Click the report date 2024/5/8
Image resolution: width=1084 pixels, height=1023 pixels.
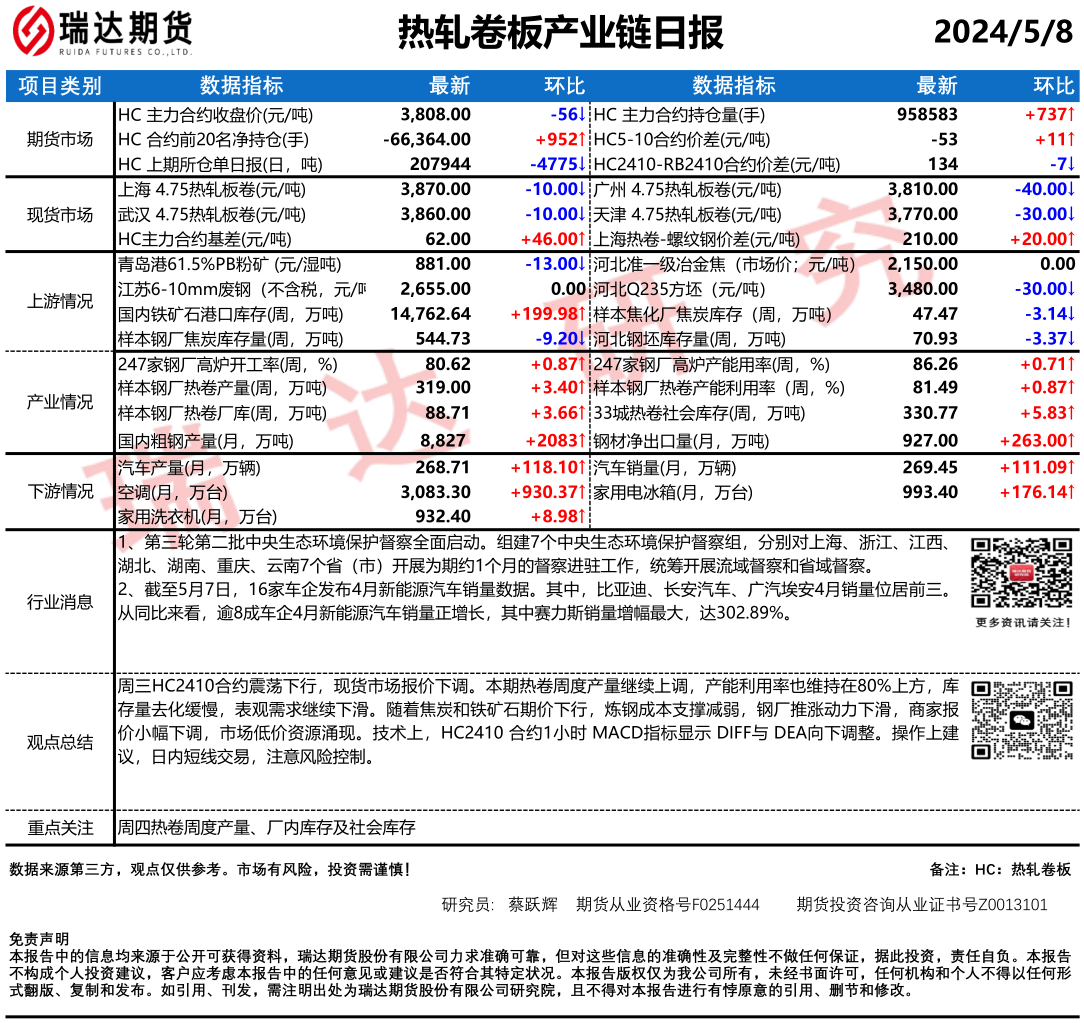tap(1002, 33)
